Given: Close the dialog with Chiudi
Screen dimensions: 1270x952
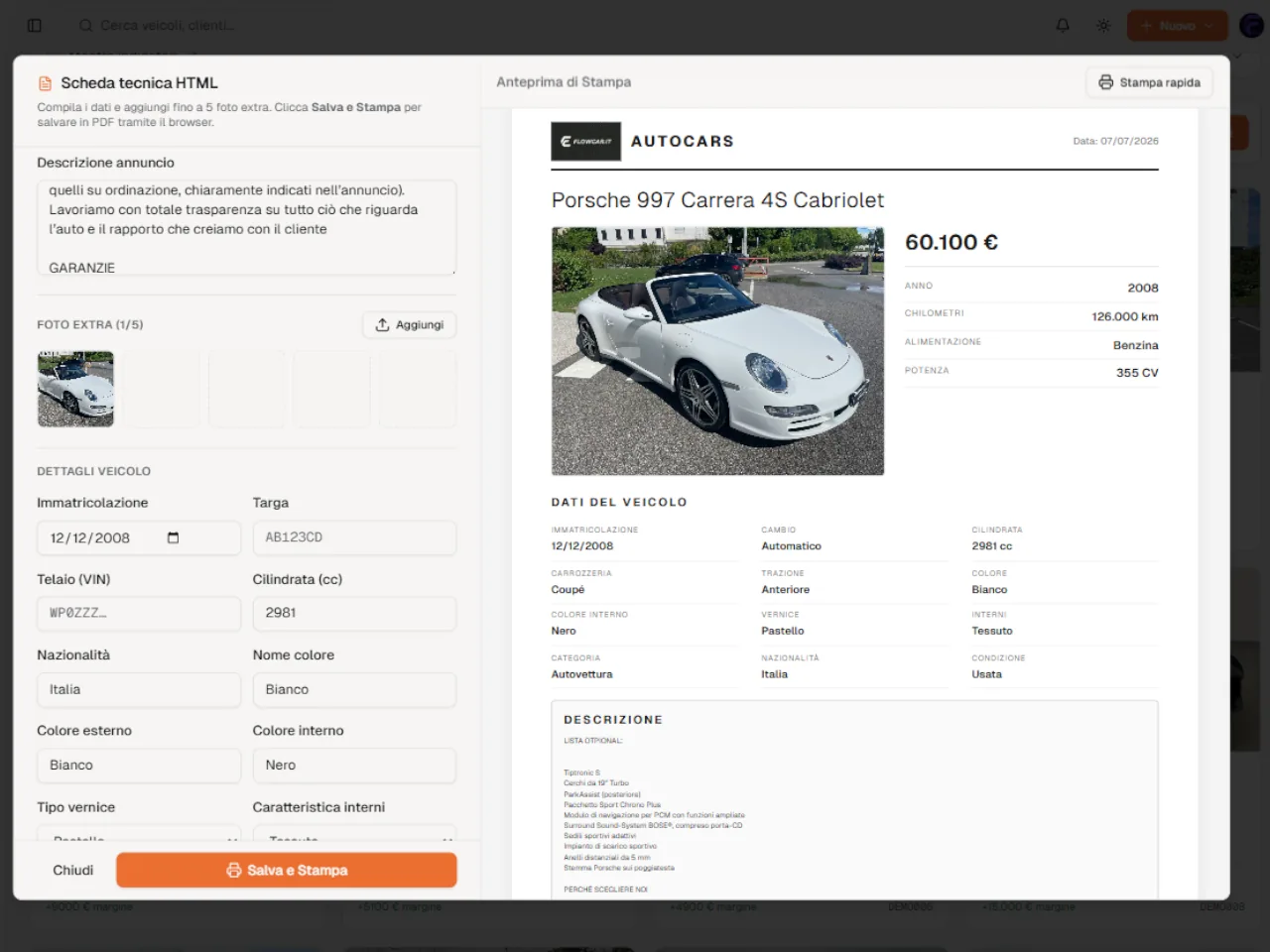Looking at the screenshot, I should pyautogui.click(x=72, y=870).
